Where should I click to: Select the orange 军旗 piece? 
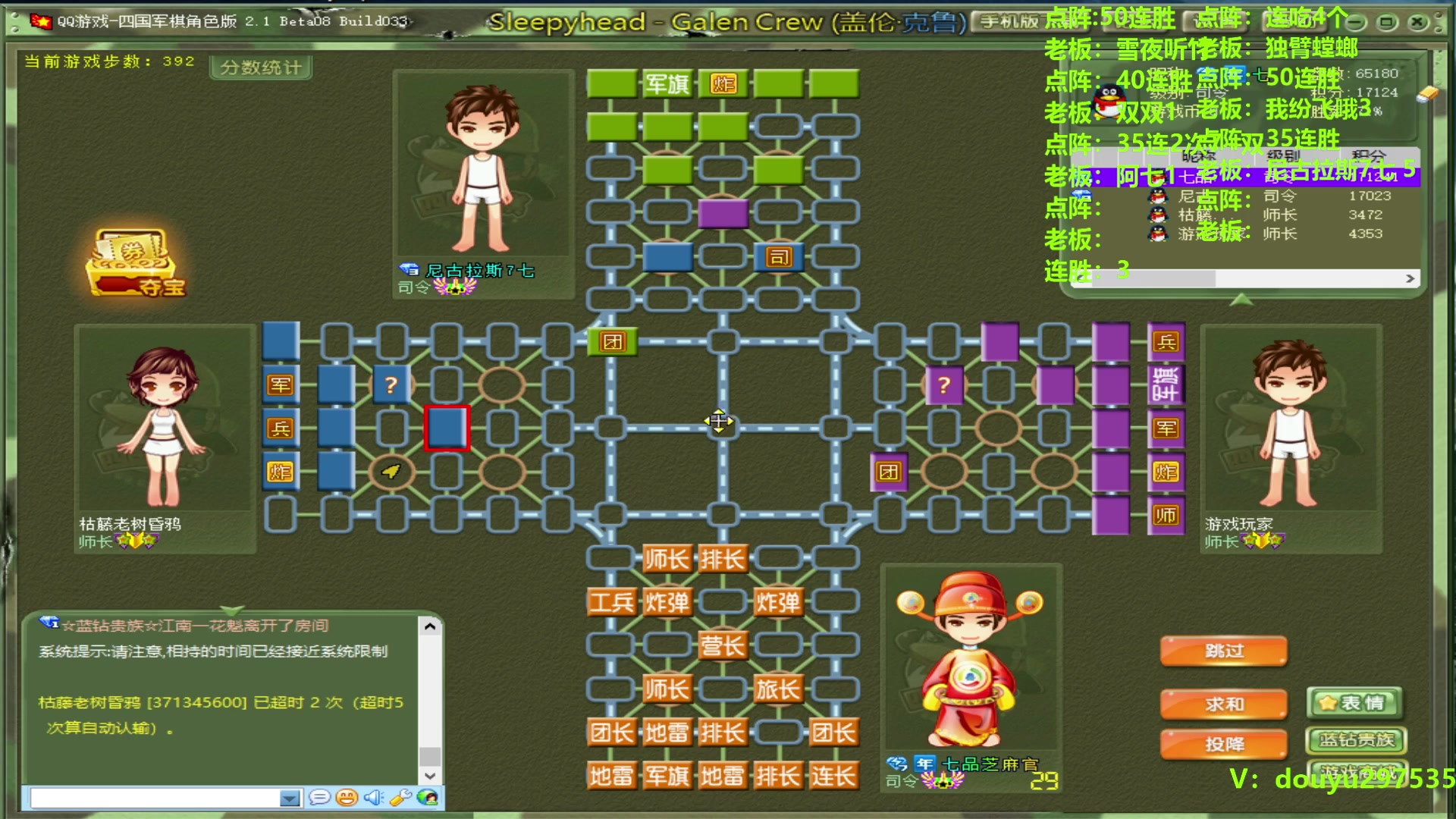pos(667,777)
